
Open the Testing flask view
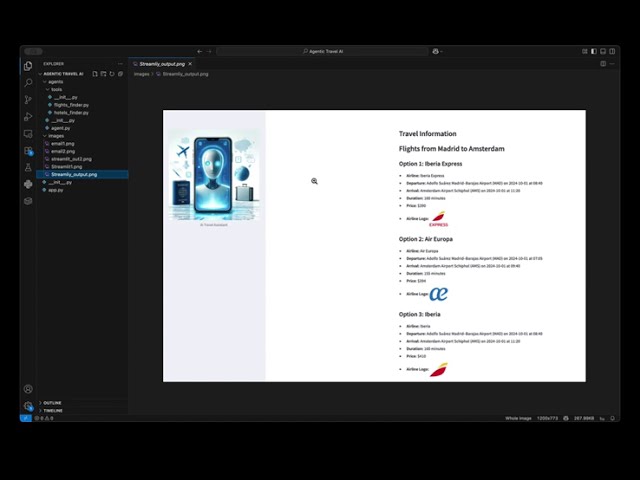pos(28,167)
